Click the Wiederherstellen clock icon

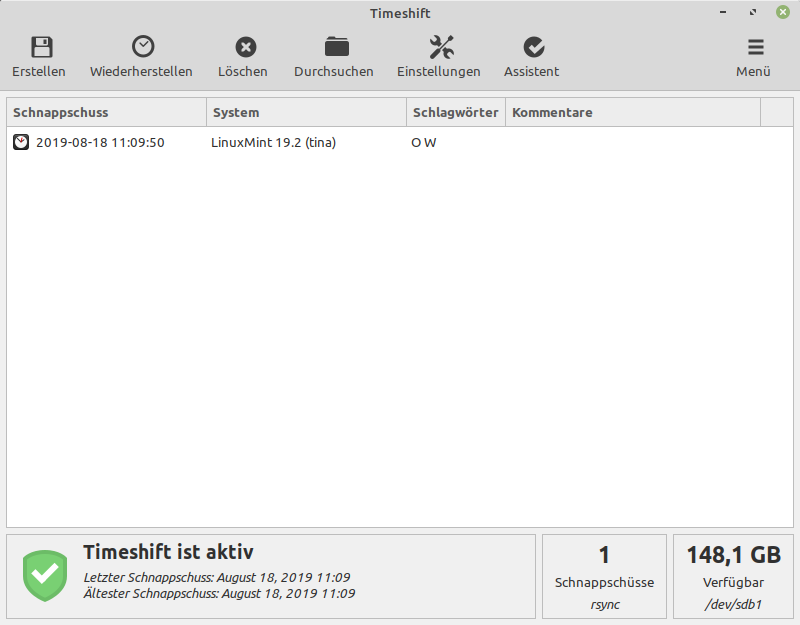pos(143,46)
